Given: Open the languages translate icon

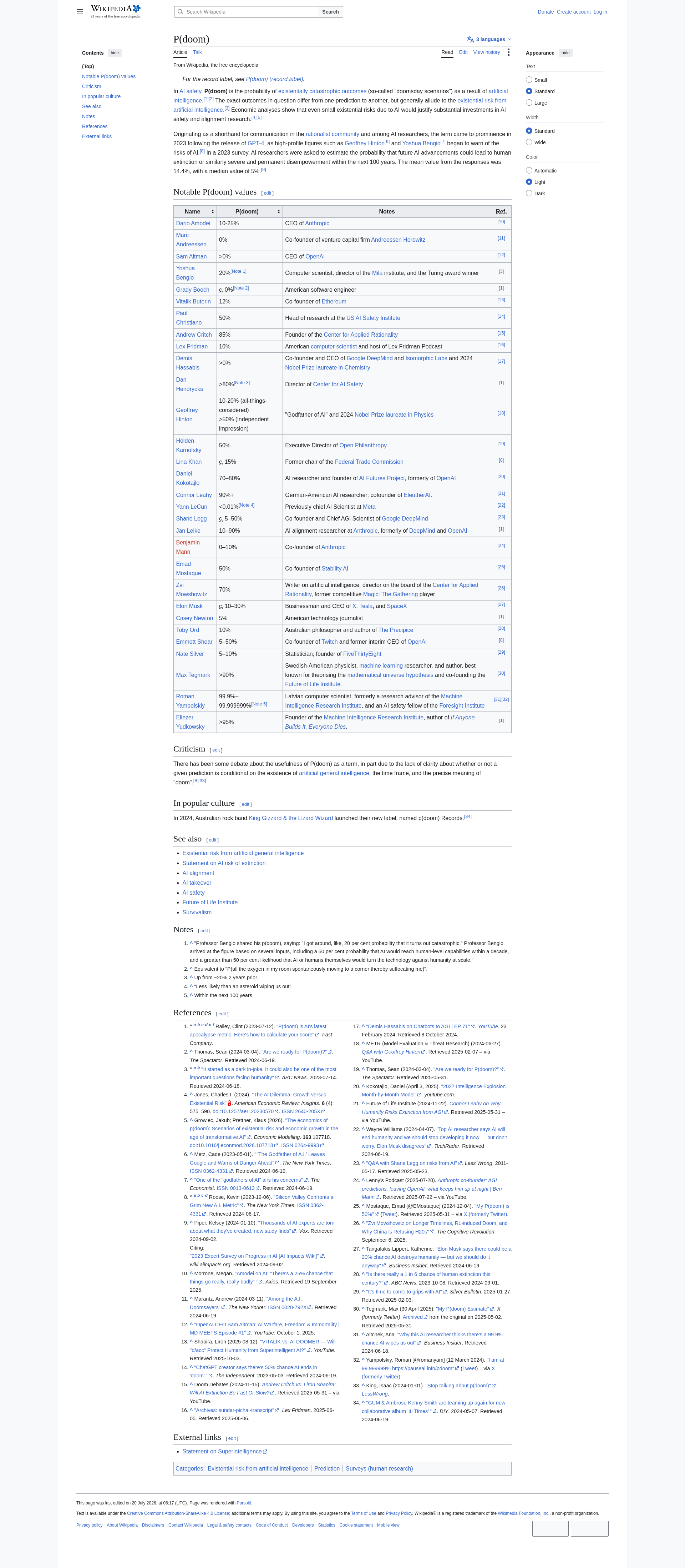Looking at the screenshot, I should pos(470,40).
